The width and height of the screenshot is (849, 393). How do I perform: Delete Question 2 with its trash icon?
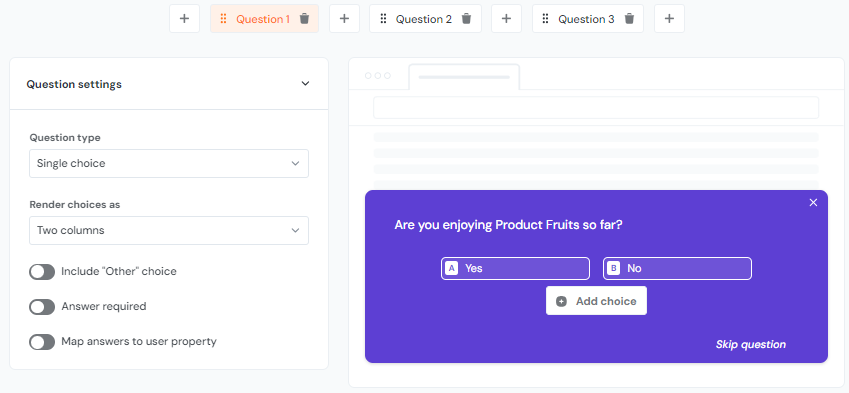click(x=466, y=19)
